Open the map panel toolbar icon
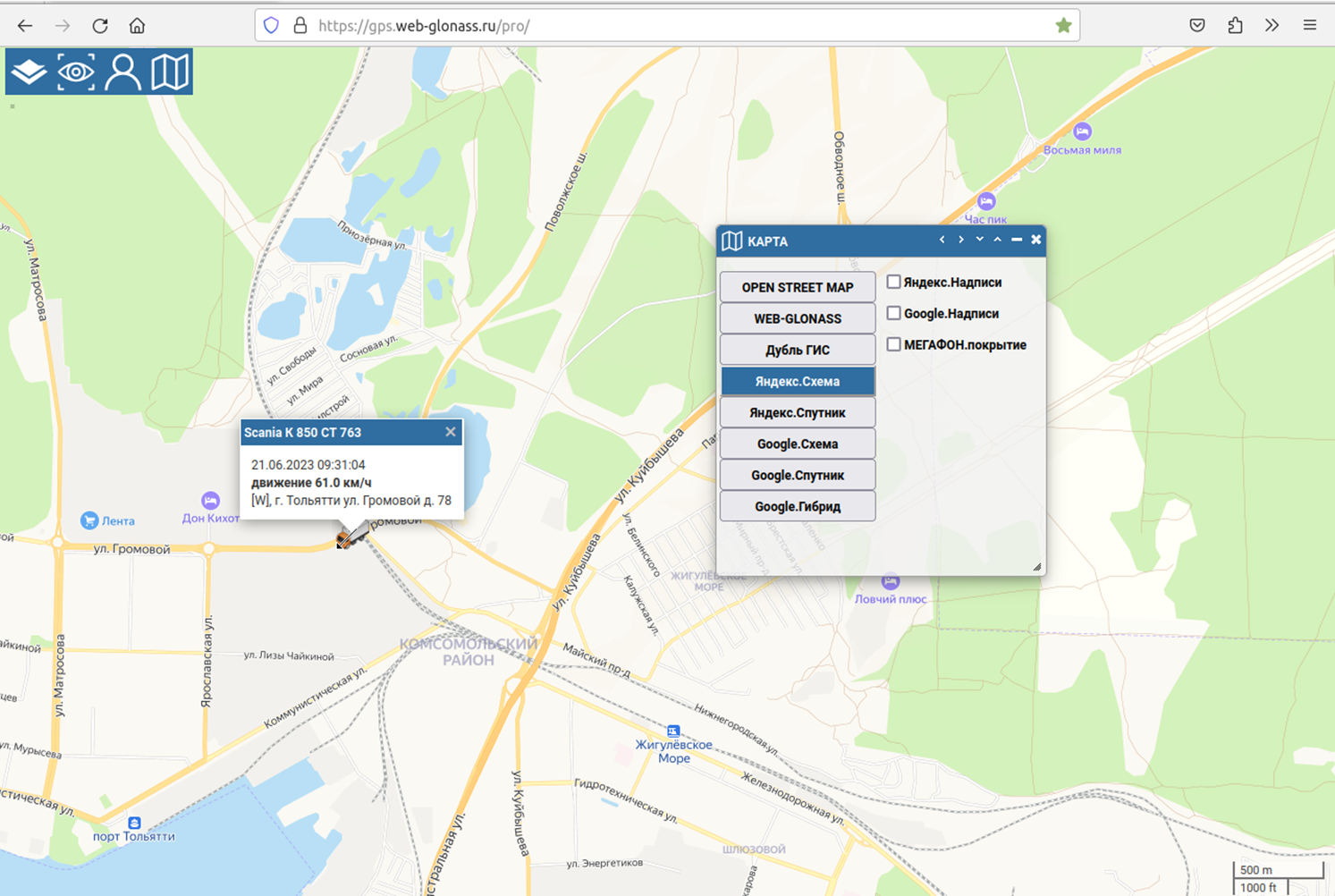The image size is (1335, 896). [170, 72]
